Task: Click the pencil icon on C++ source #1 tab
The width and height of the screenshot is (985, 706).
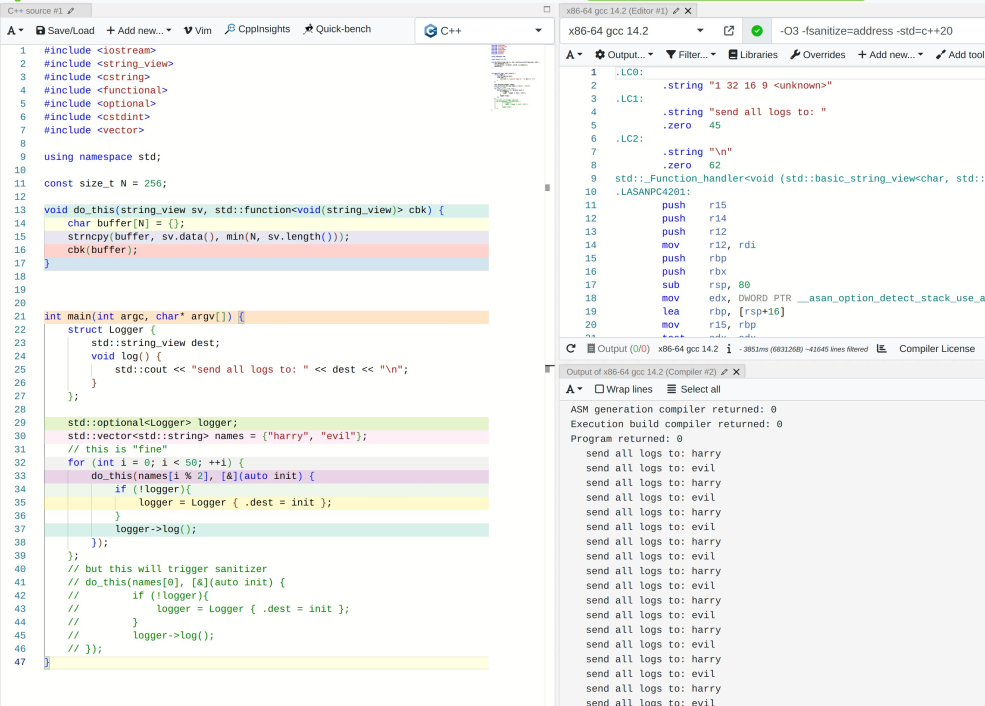Action: point(71,11)
